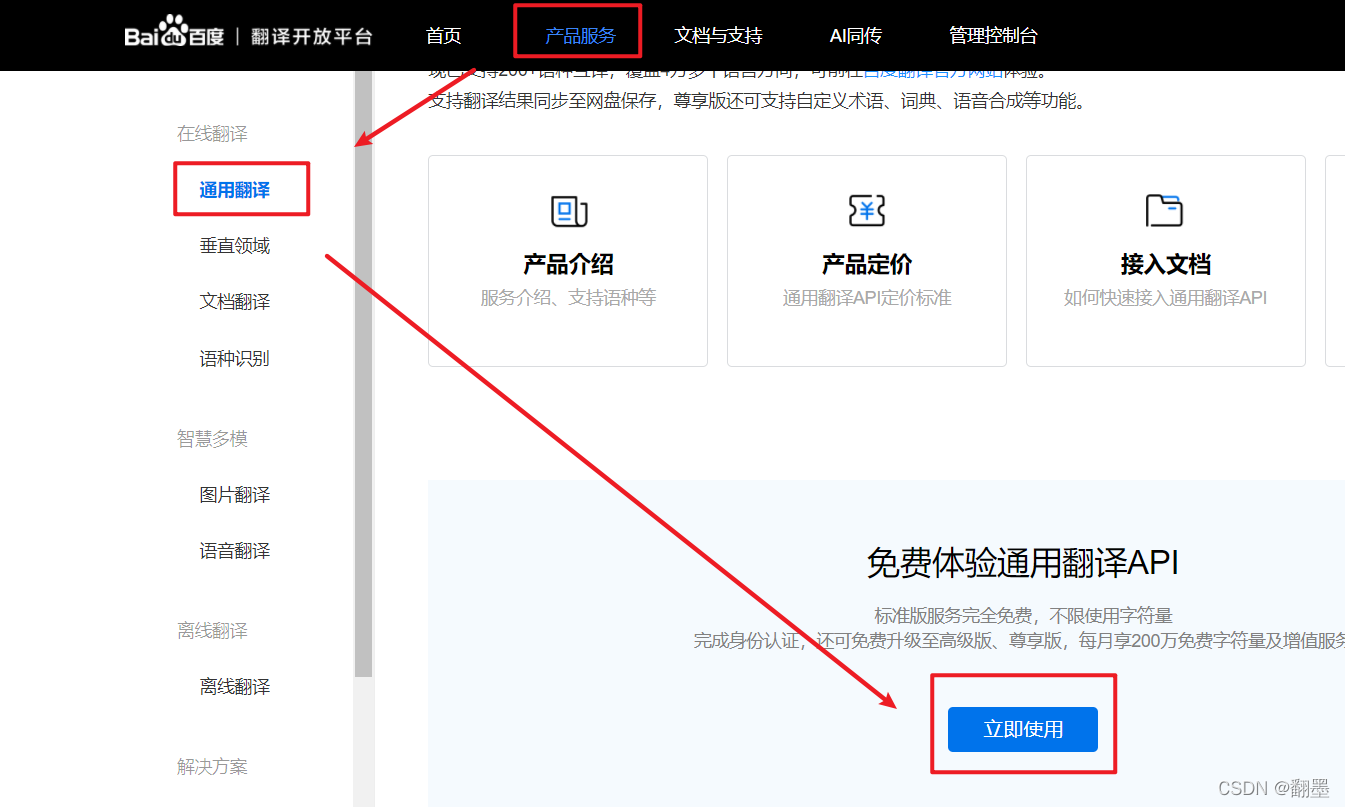
Task: Go to the 首页 nav item
Action: pos(444,36)
